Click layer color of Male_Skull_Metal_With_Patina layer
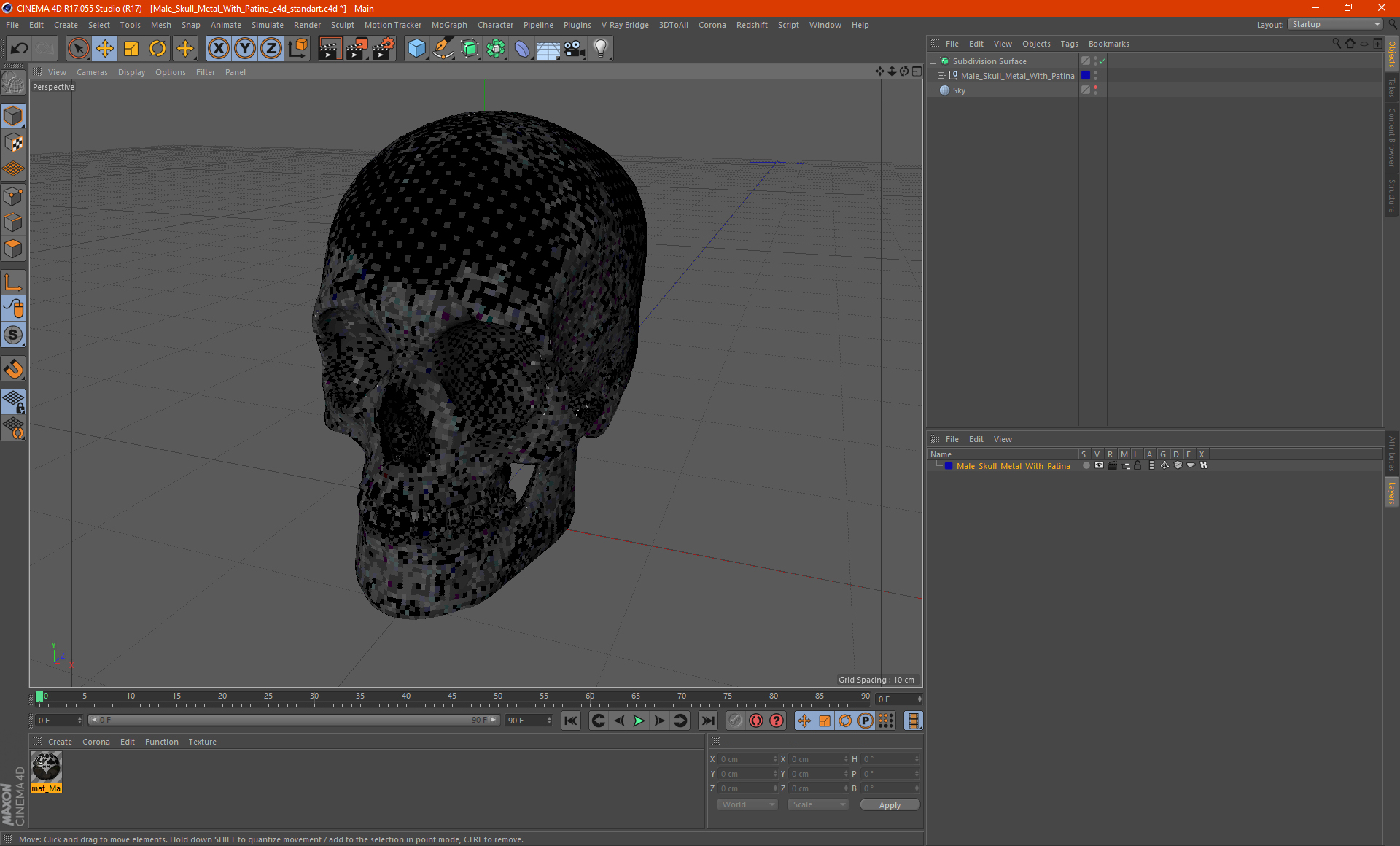Screen dimensions: 1400x846 [948, 466]
